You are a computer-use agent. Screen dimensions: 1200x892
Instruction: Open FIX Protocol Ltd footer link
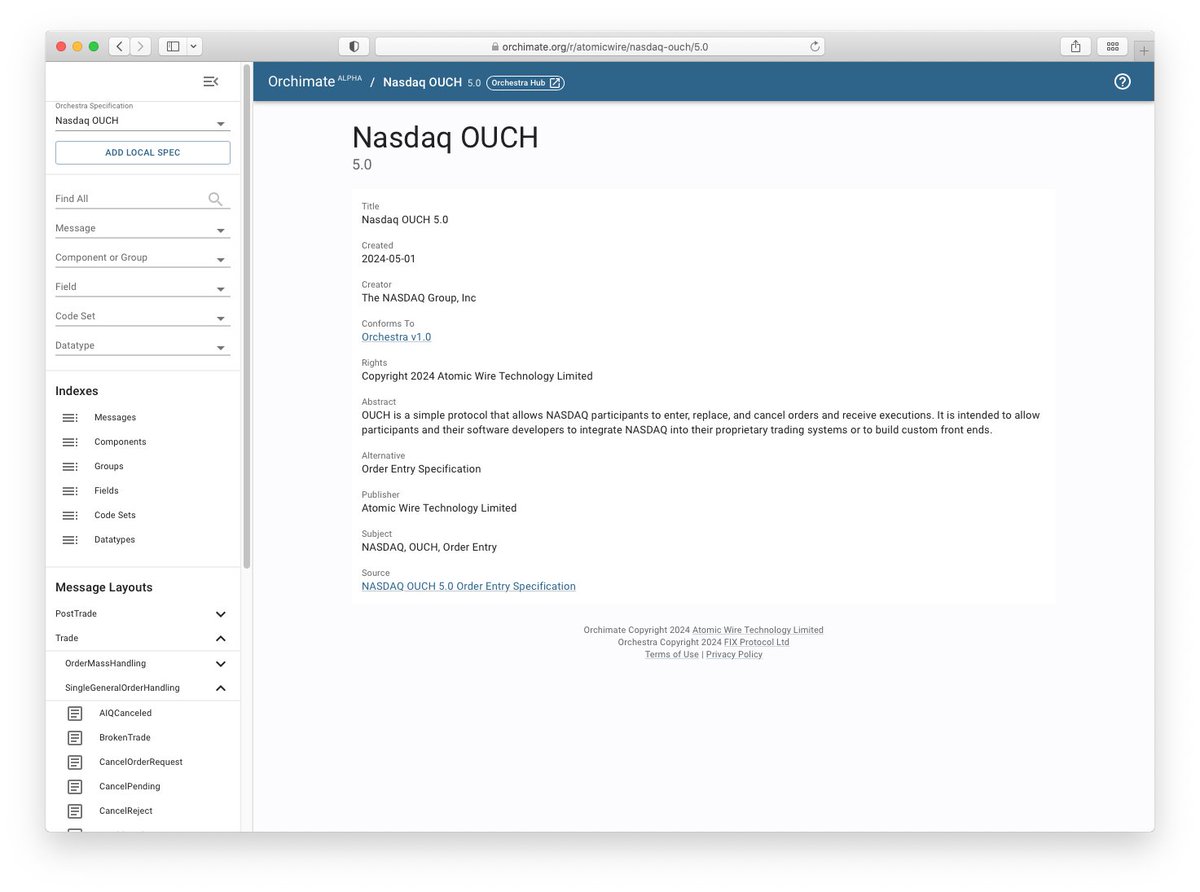[757, 642]
